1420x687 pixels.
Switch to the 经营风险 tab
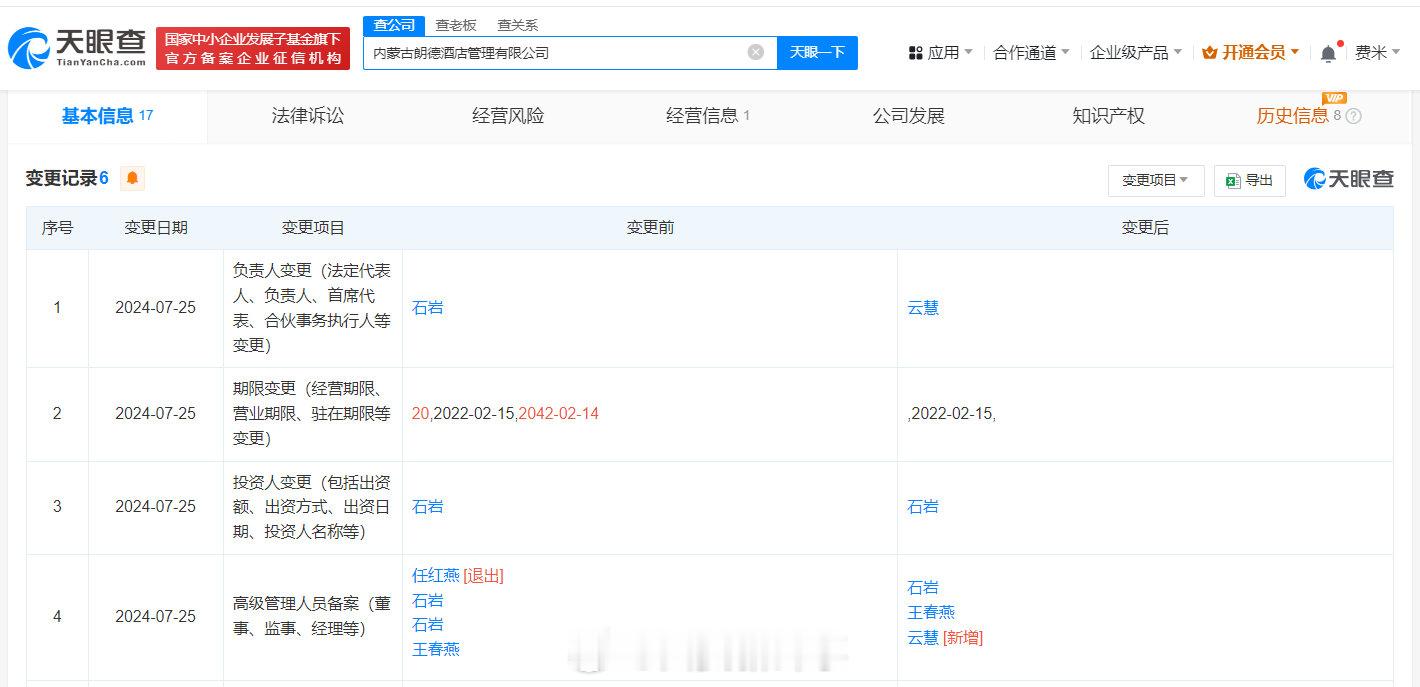508,116
